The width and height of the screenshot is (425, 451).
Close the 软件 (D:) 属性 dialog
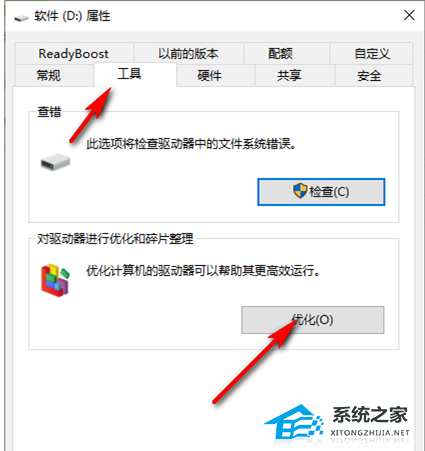click(409, 15)
